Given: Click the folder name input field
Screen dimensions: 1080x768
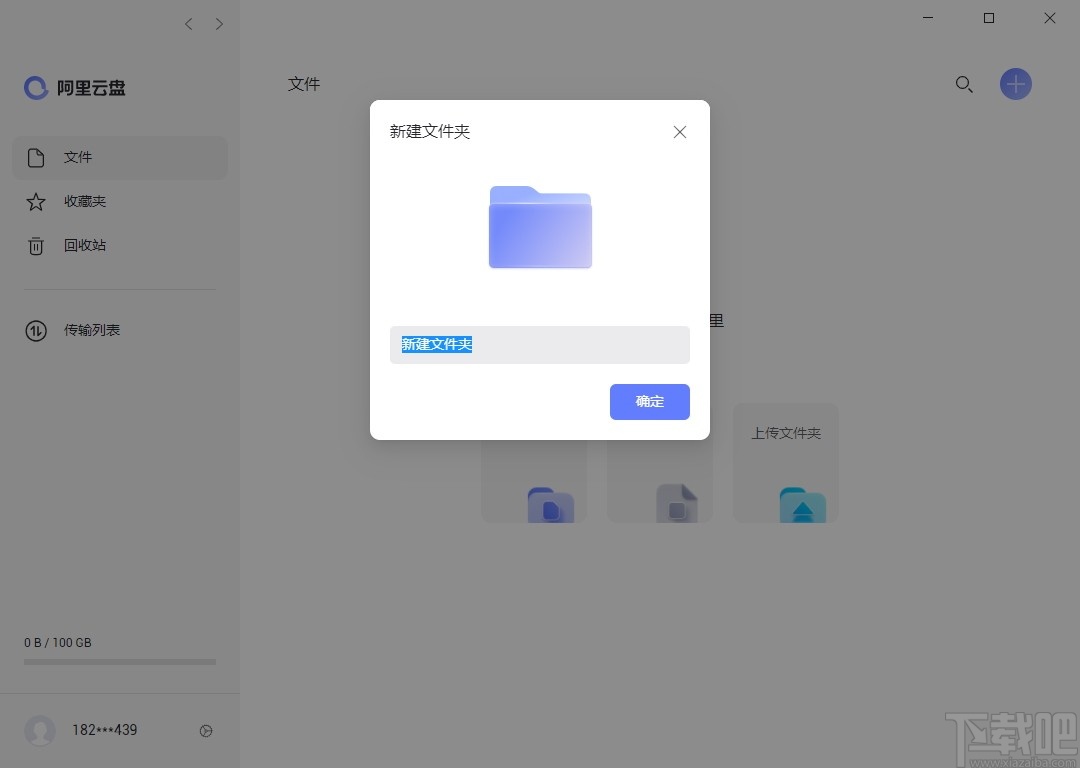Looking at the screenshot, I should pos(540,344).
